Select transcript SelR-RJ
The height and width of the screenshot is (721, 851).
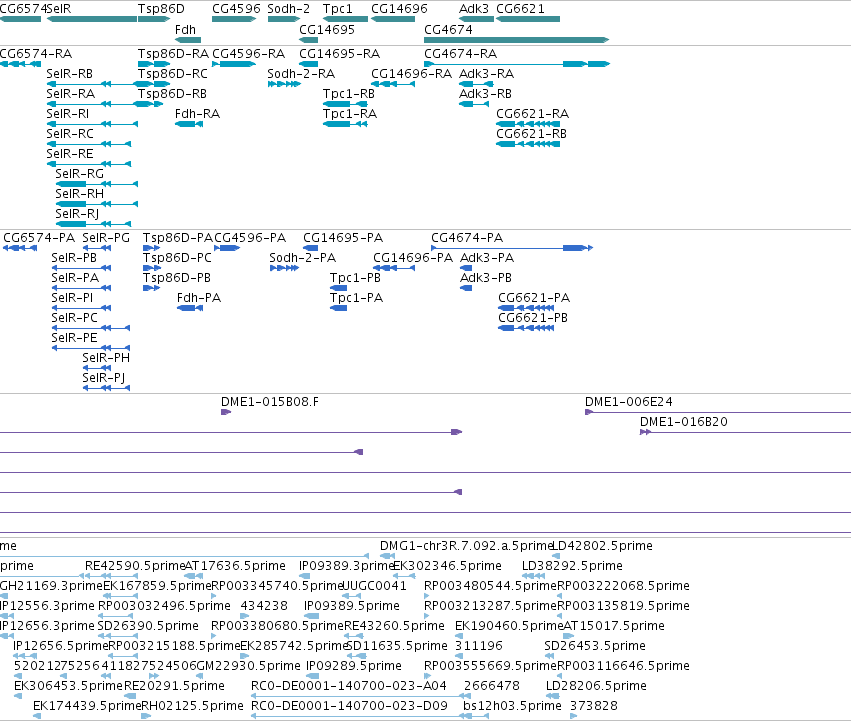93,224
